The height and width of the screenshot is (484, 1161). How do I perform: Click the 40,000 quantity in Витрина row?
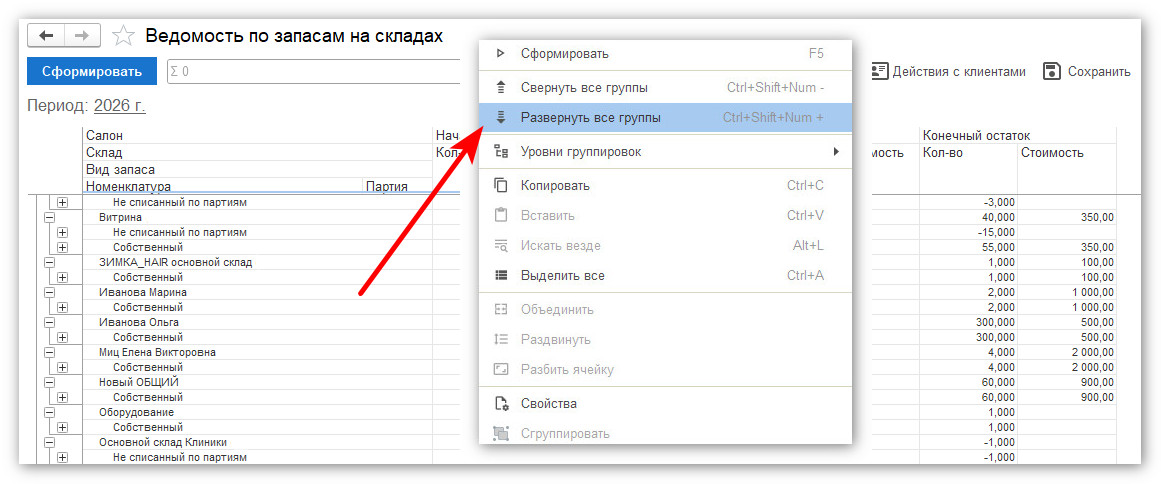coord(968,218)
